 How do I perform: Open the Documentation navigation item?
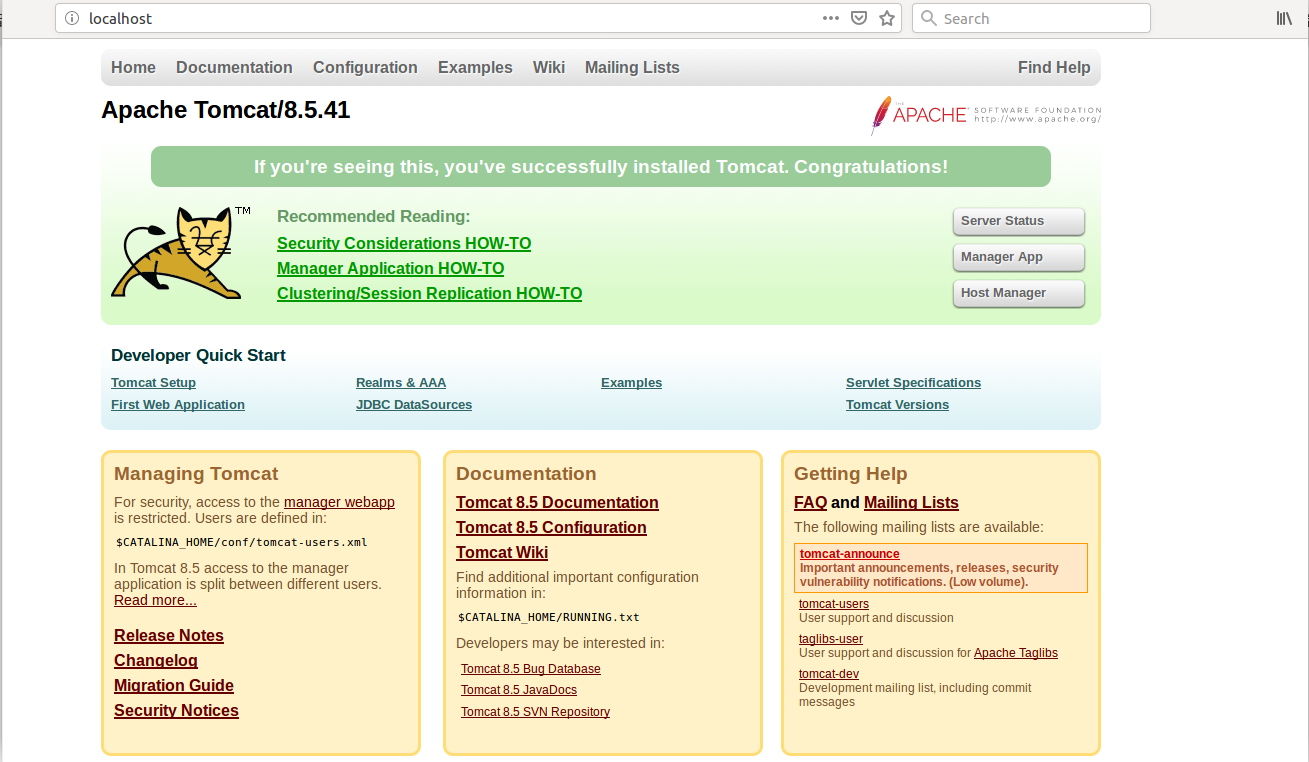point(234,68)
